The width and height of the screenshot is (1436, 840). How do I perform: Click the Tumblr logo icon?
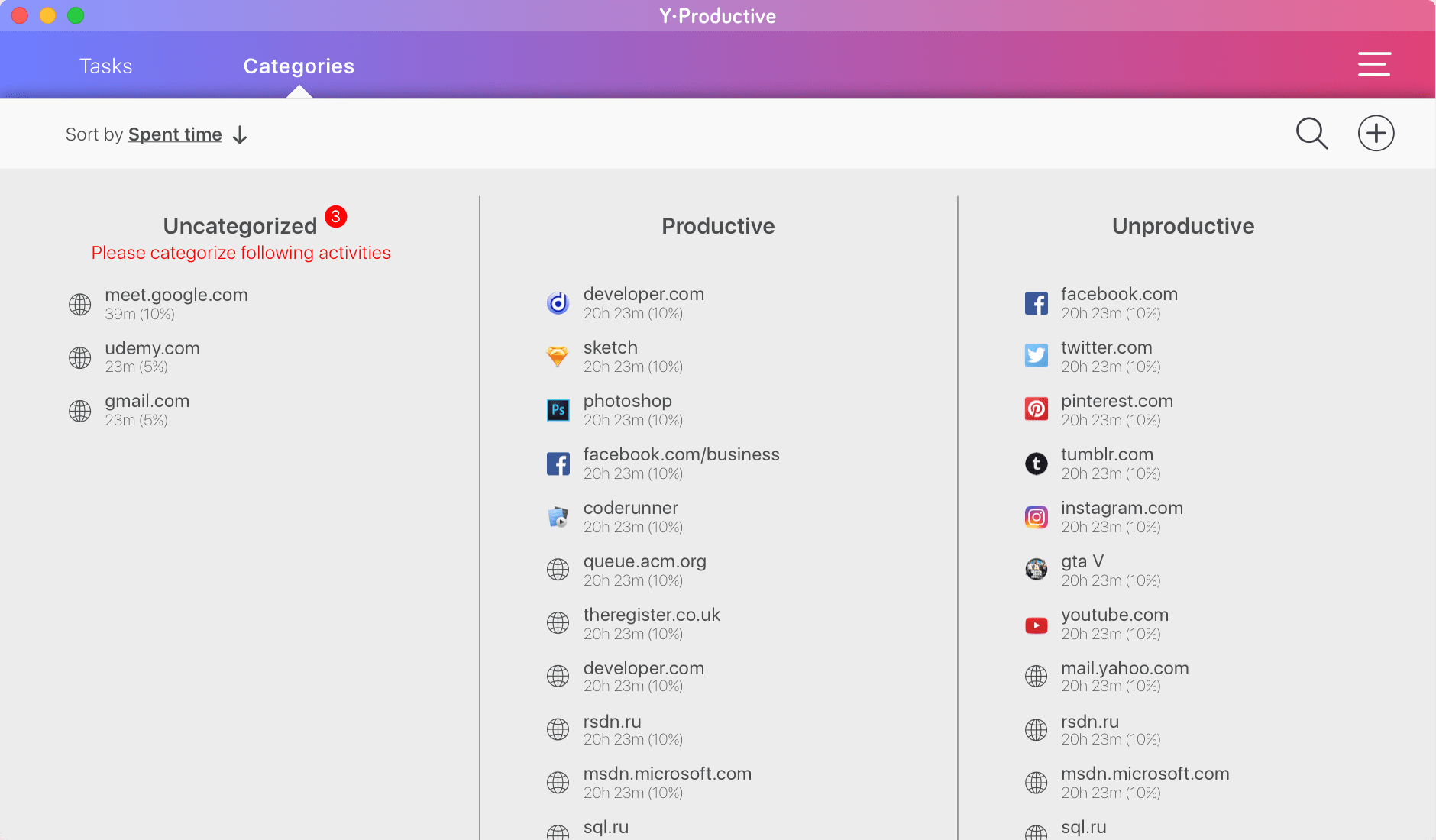(x=1036, y=464)
